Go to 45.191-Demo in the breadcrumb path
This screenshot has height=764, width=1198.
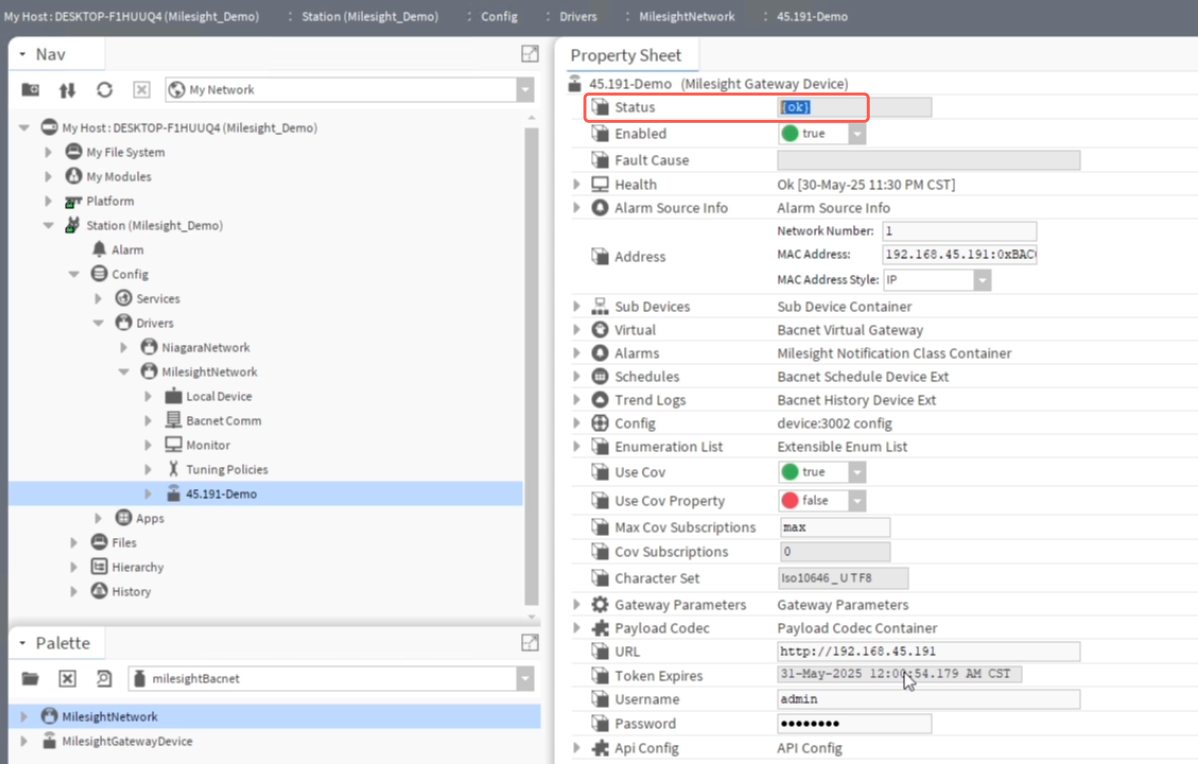click(812, 16)
